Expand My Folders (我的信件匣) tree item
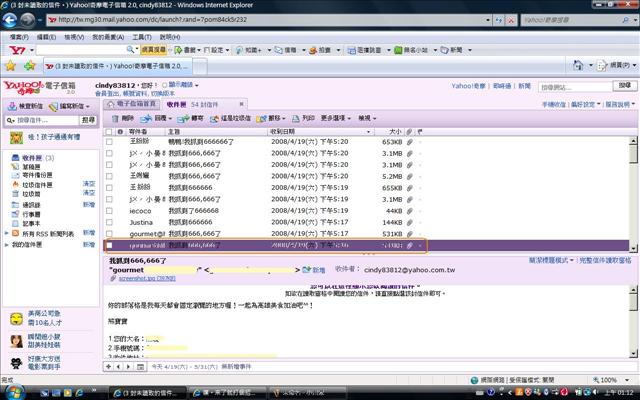640x400 pixels. click(6, 245)
